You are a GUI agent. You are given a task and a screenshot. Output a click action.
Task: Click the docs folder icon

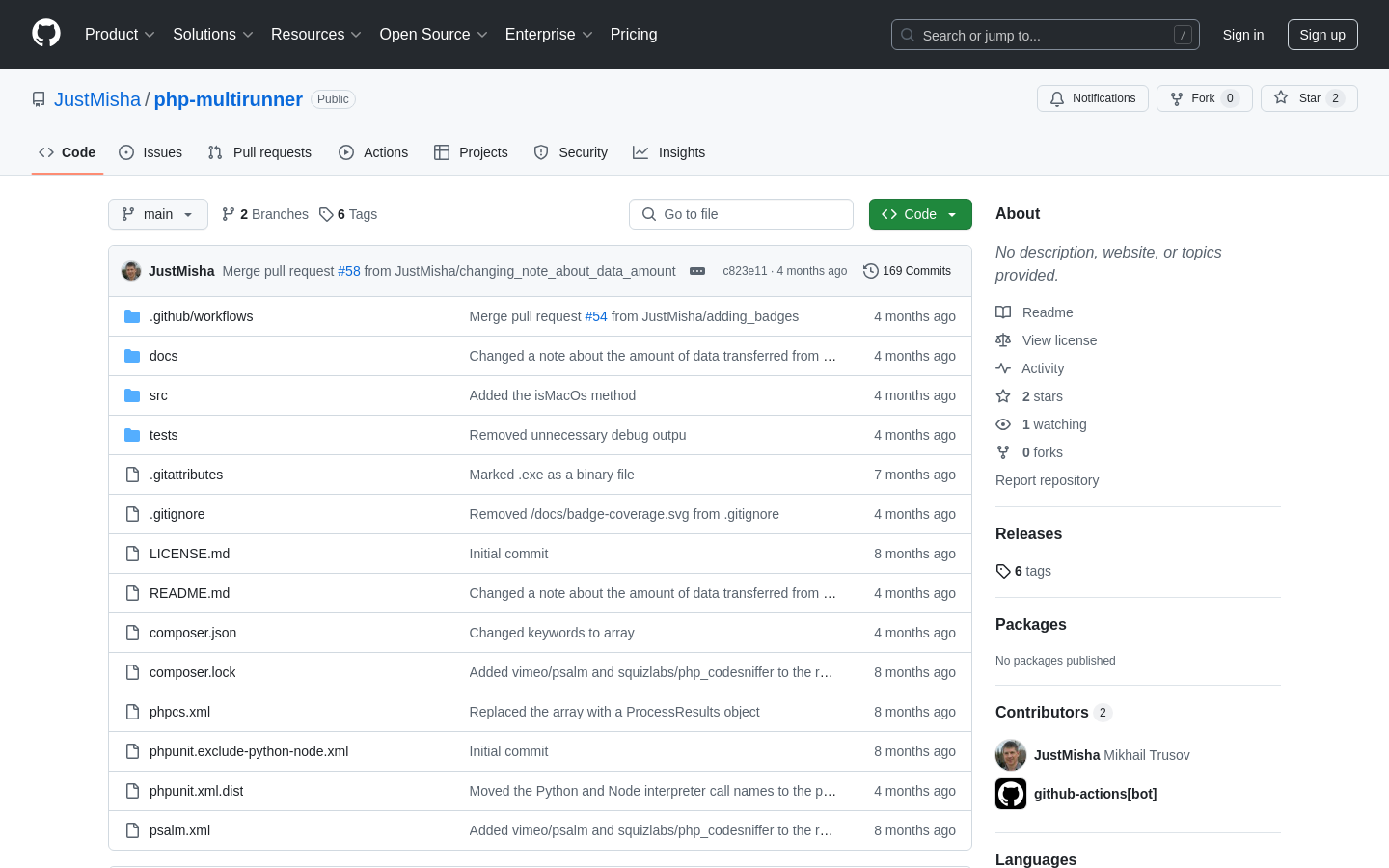tap(132, 356)
